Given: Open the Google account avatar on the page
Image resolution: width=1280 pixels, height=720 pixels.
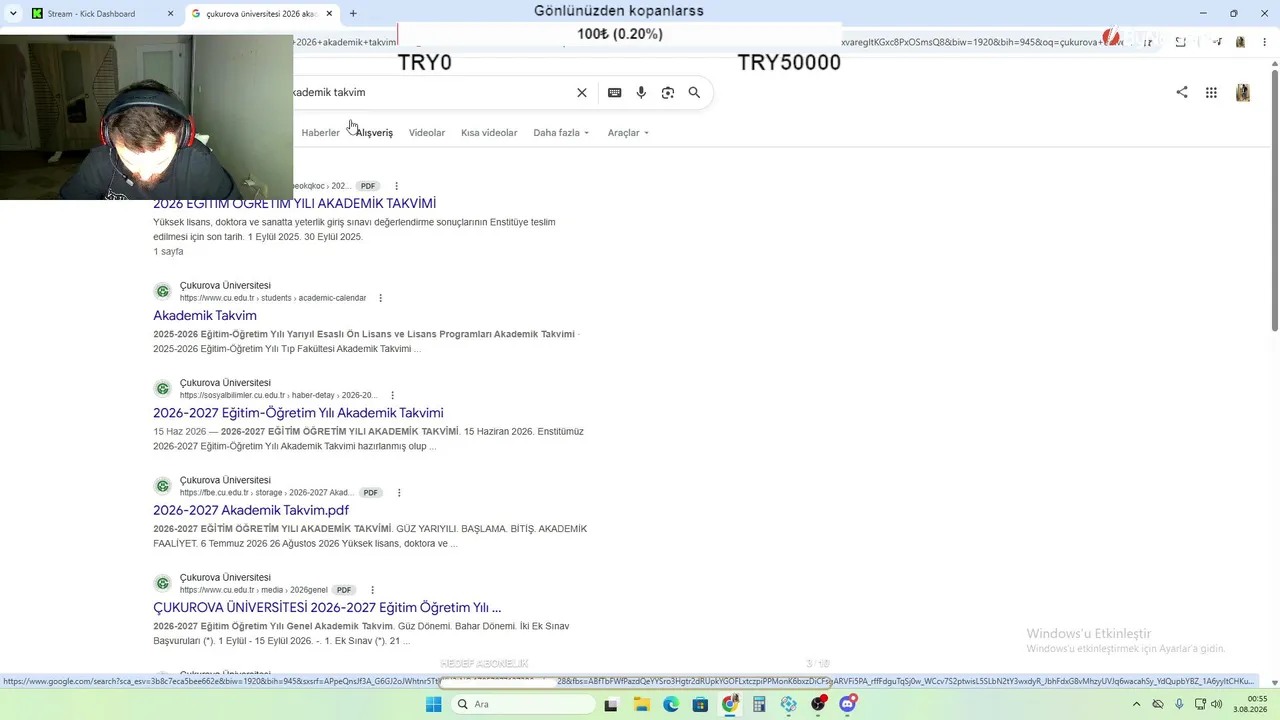Looking at the screenshot, I should pyautogui.click(x=1243, y=93).
